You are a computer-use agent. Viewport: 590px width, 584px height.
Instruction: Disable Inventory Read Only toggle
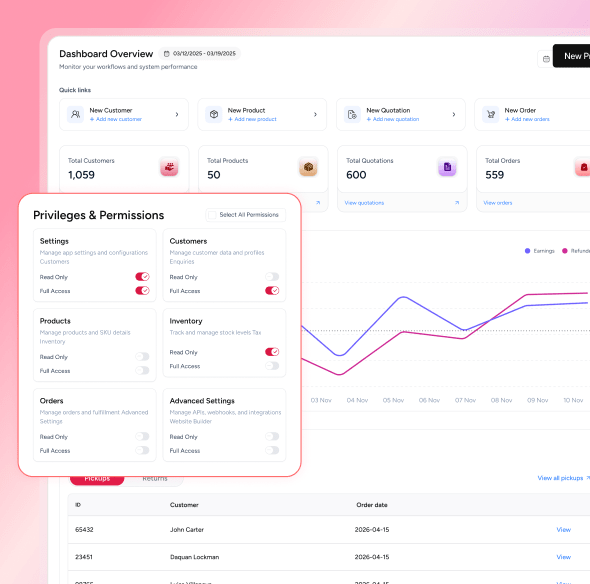click(272, 352)
